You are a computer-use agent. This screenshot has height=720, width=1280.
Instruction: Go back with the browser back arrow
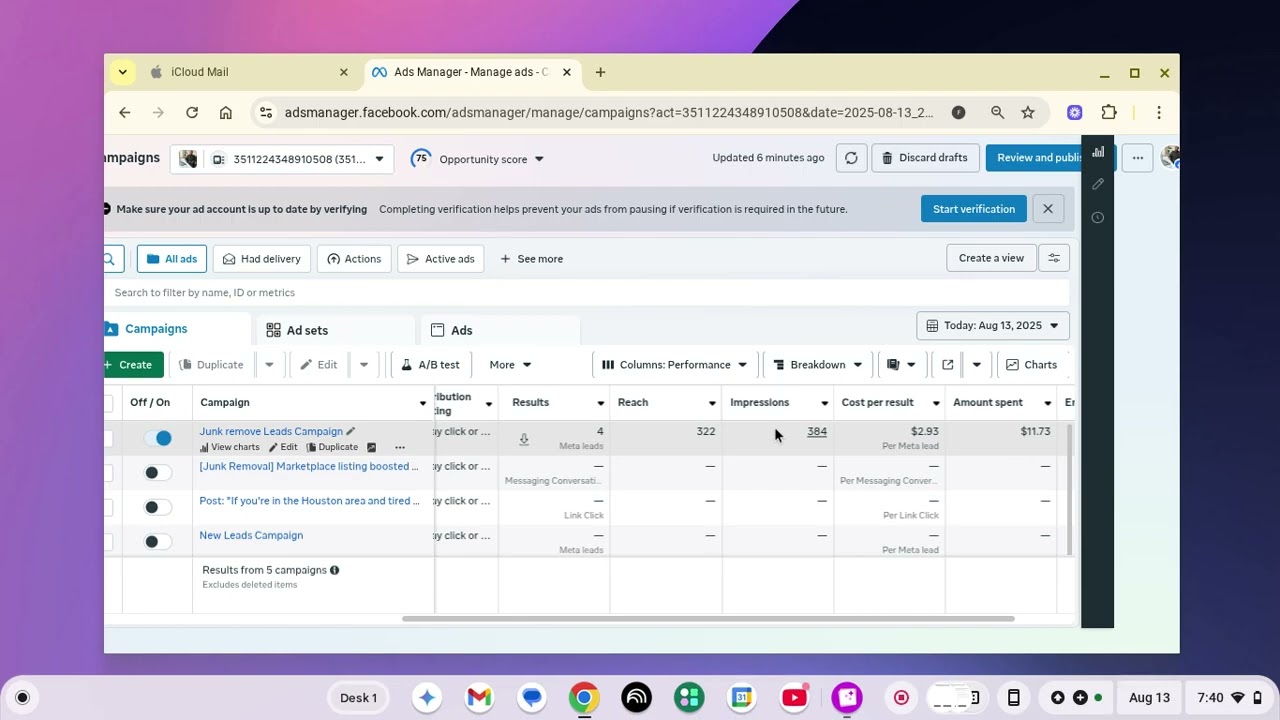125,113
